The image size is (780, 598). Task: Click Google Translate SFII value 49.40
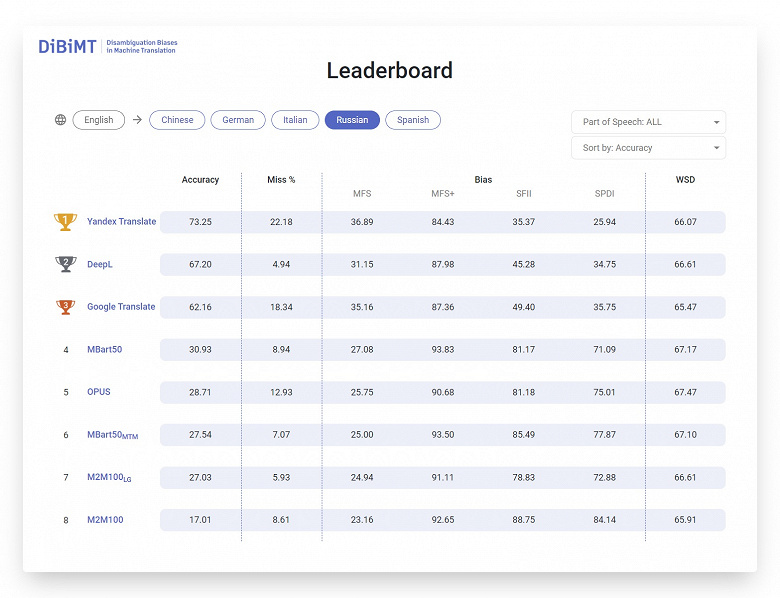[524, 307]
